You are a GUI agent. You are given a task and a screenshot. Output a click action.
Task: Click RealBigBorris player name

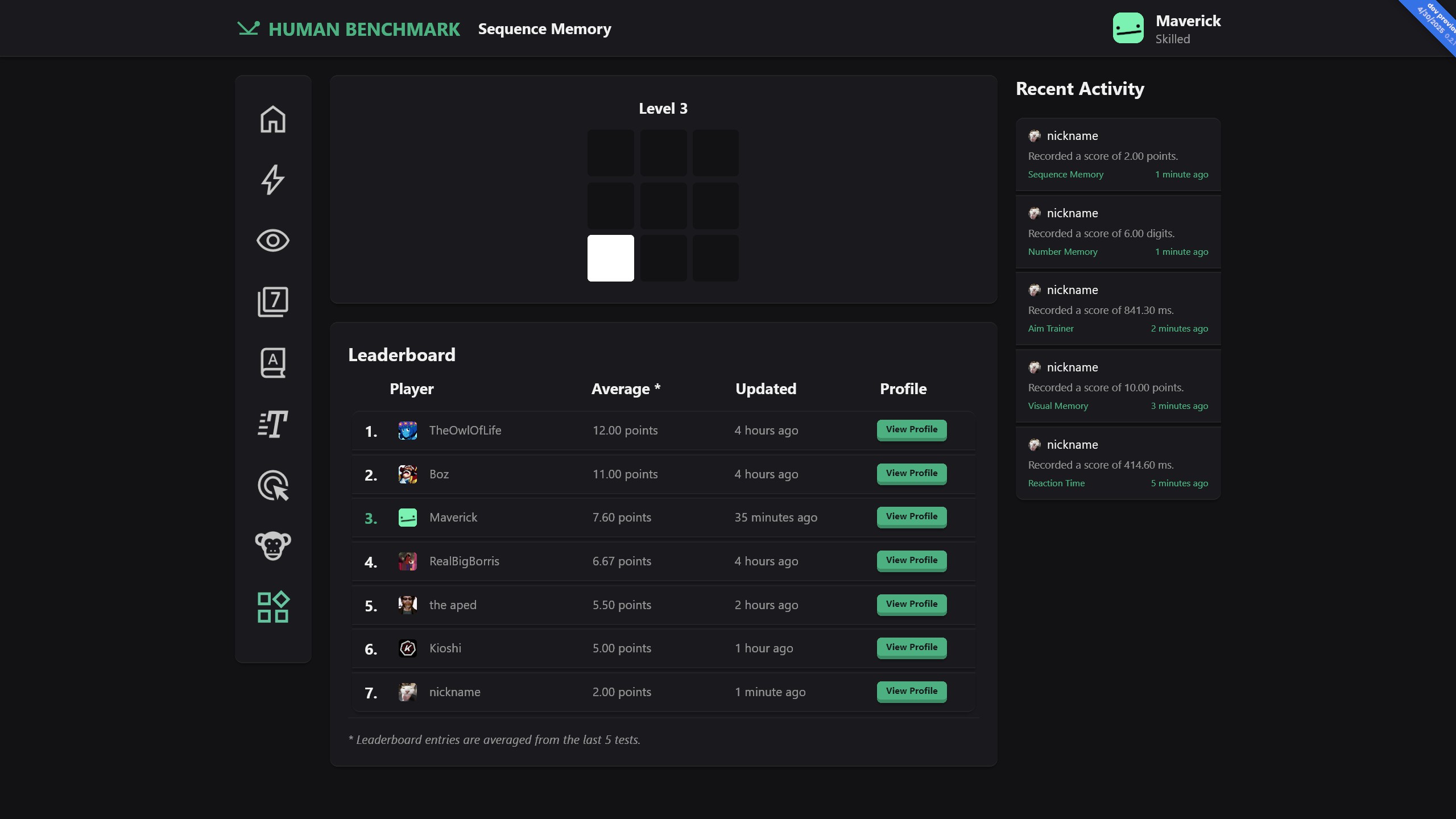[464, 561]
